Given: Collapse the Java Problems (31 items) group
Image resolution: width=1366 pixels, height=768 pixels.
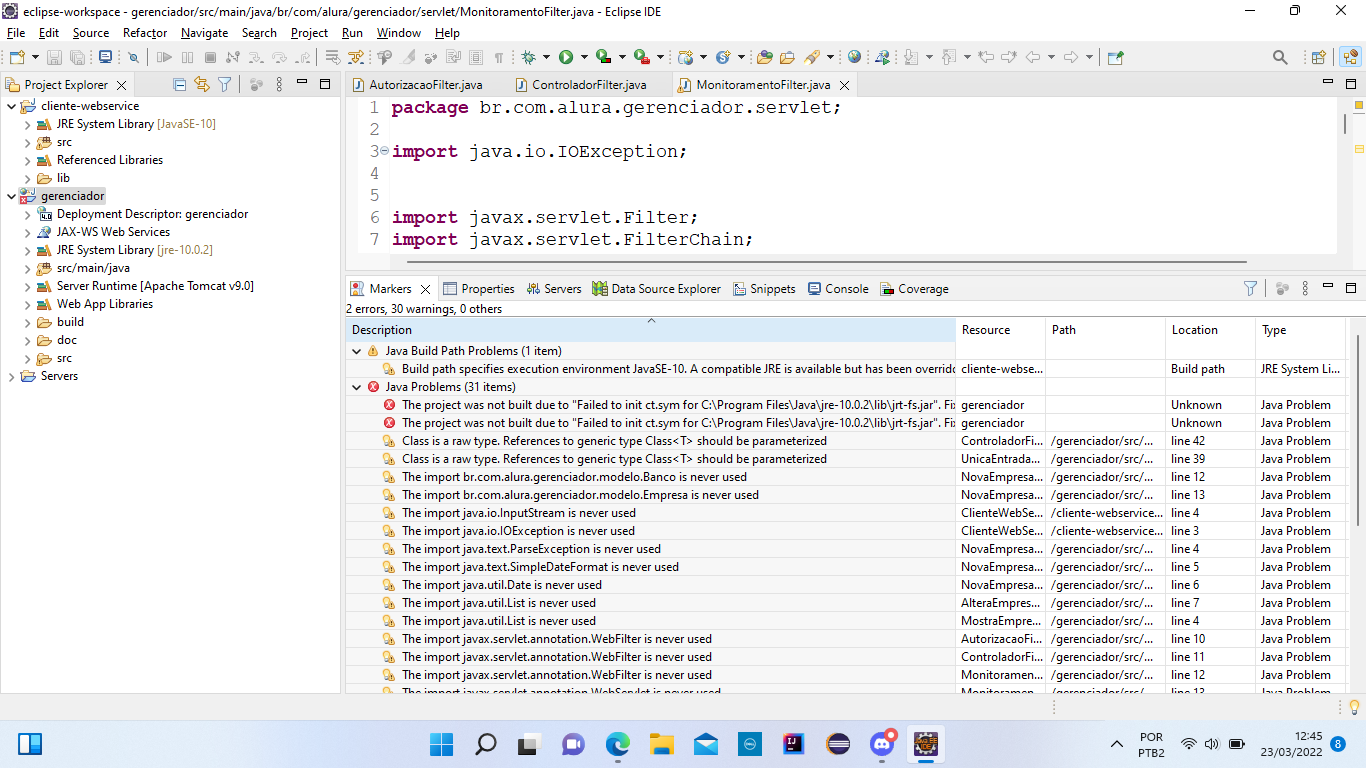Looking at the screenshot, I should (357, 387).
